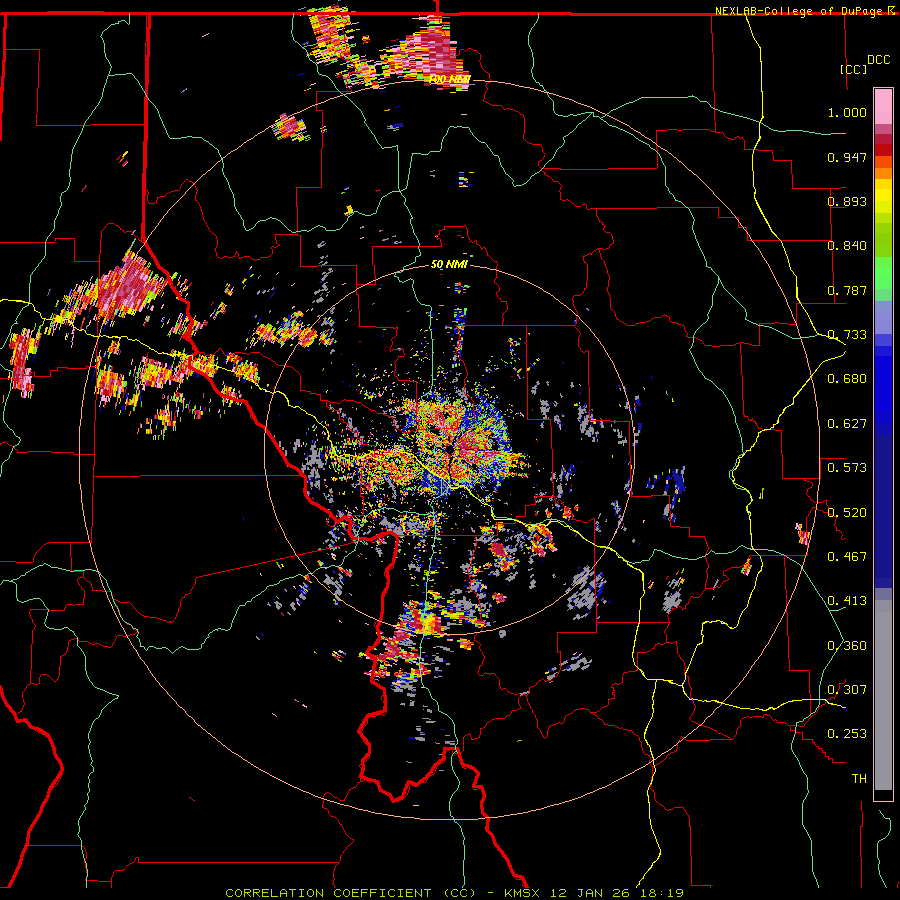Select the 0.467 scale value
This screenshot has height=900, width=900.
coord(847,557)
